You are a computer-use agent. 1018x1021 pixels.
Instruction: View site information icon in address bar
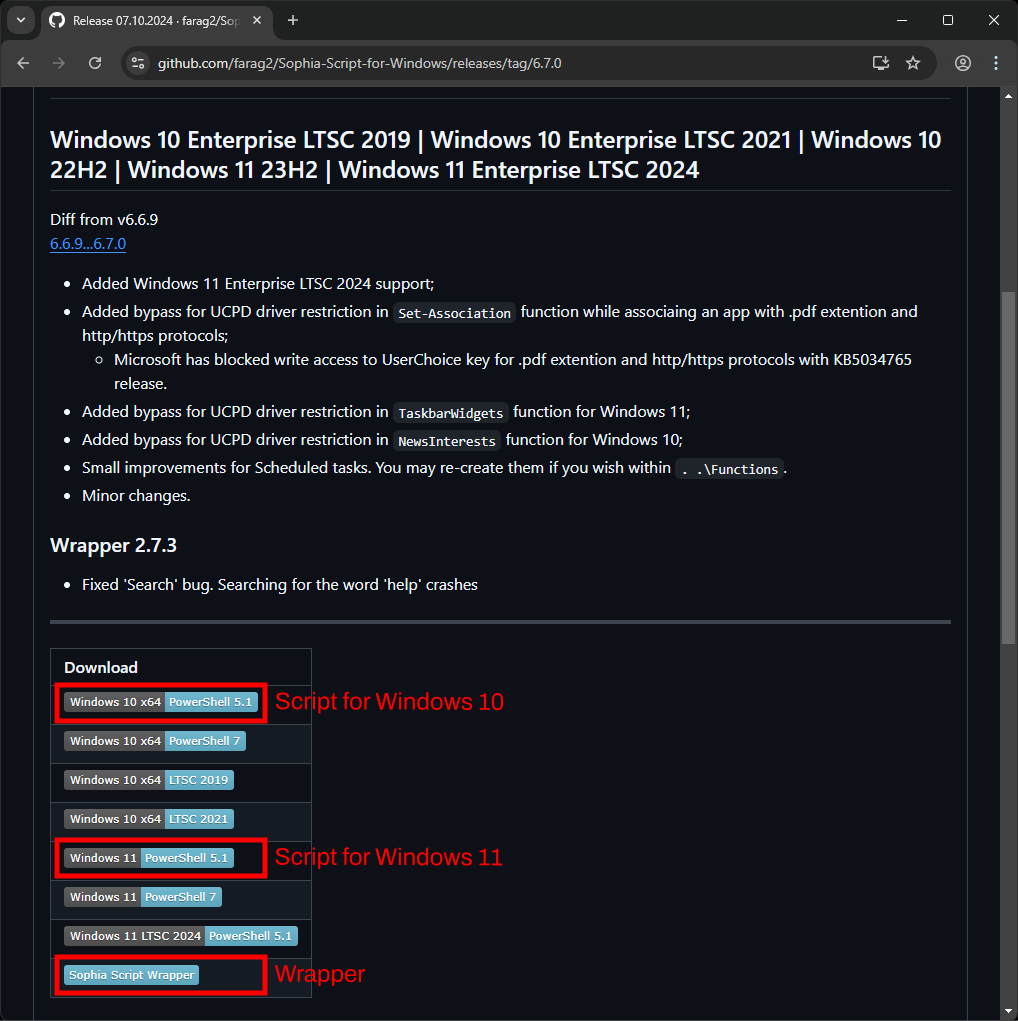[138, 63]
